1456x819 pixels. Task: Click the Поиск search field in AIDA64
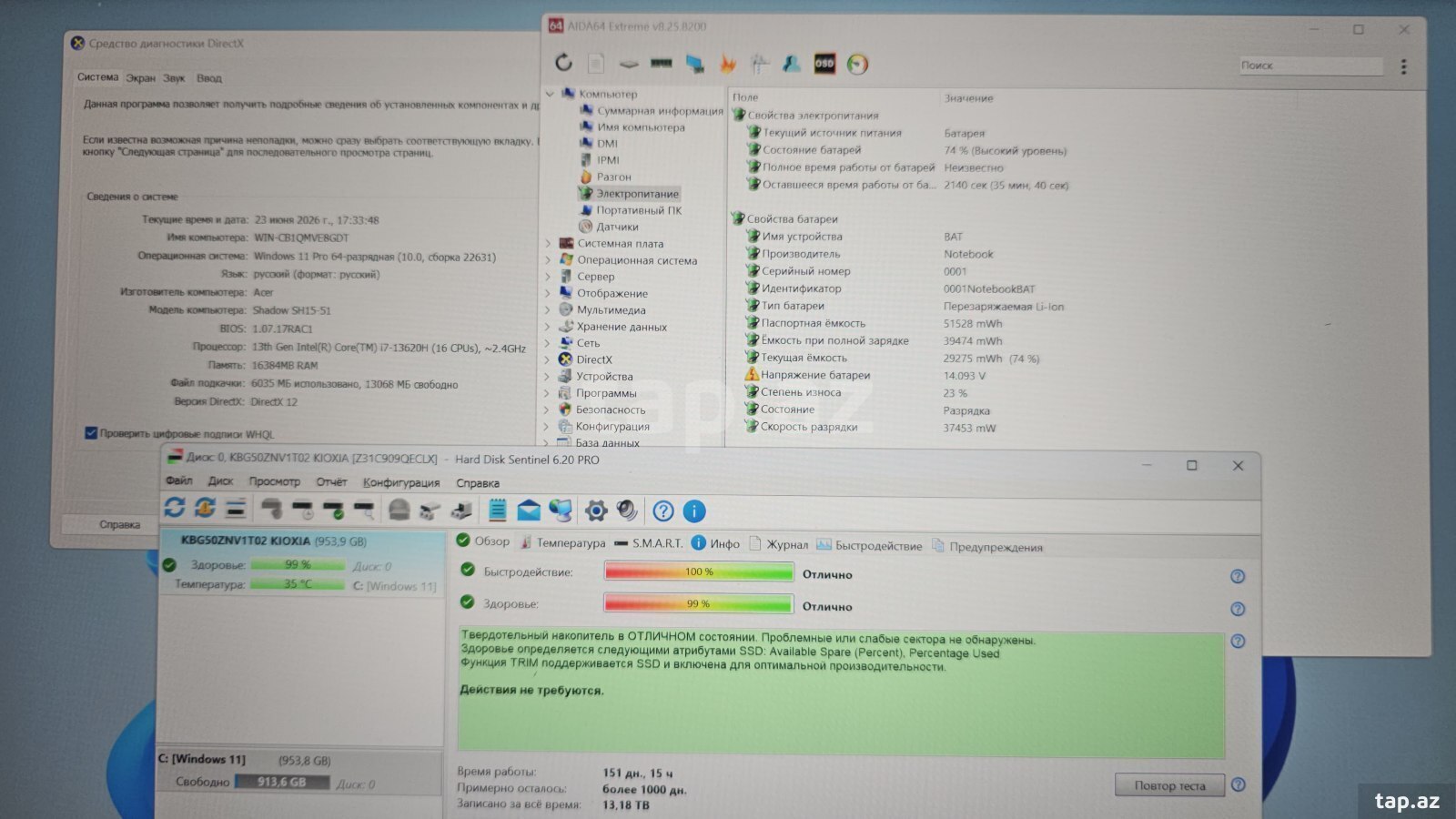pos(1310,66)
